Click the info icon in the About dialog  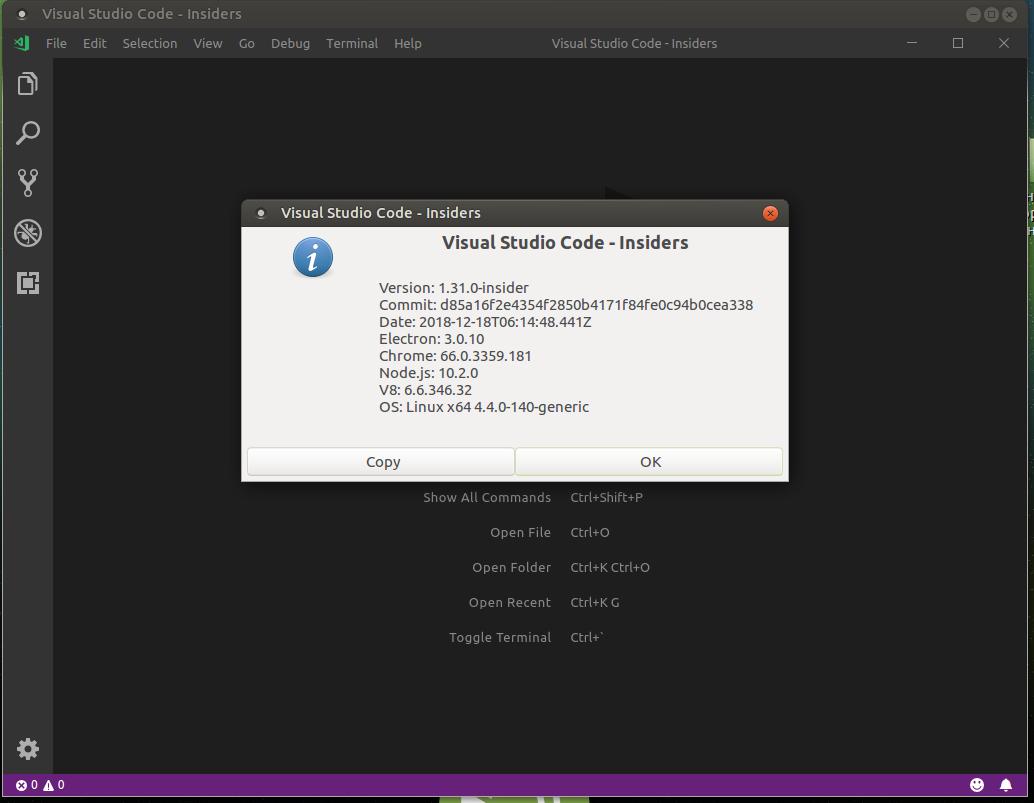click(x=312, y=257)
